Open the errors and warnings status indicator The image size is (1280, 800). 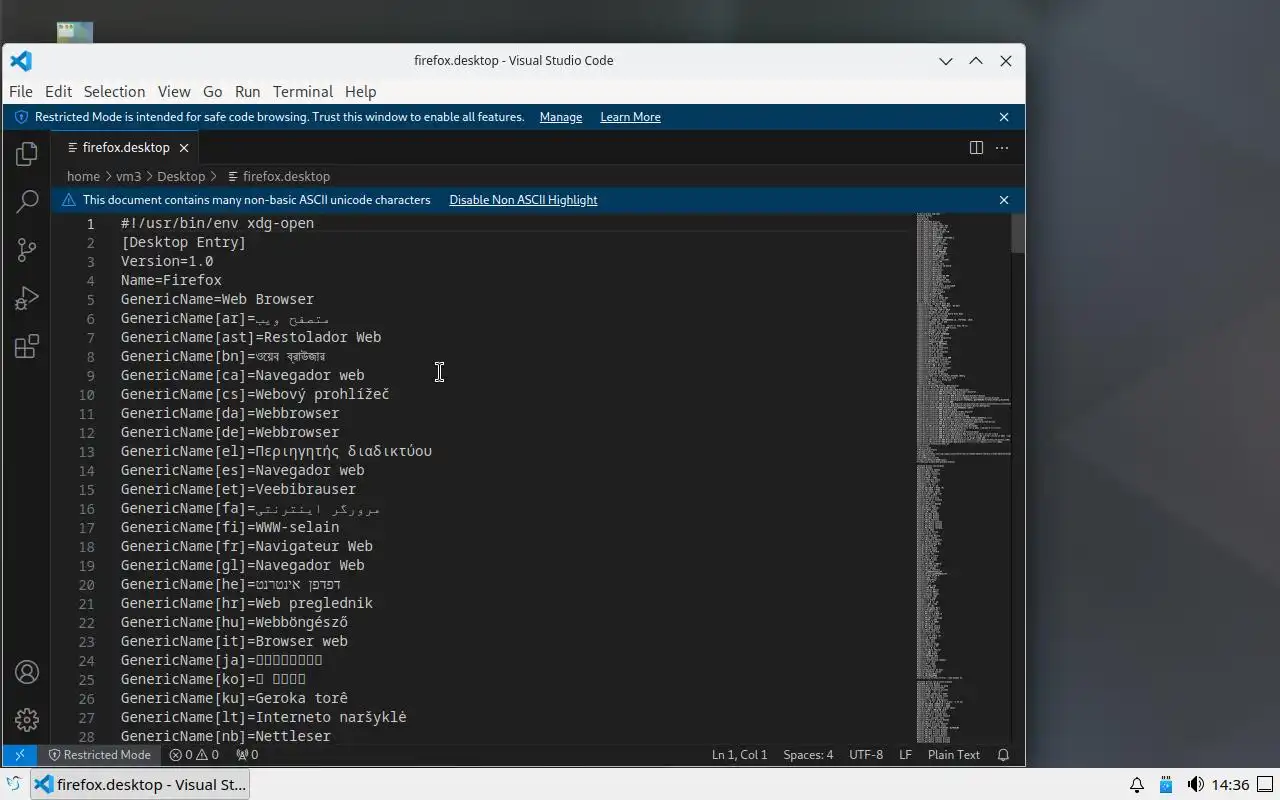tap(194, 755)
